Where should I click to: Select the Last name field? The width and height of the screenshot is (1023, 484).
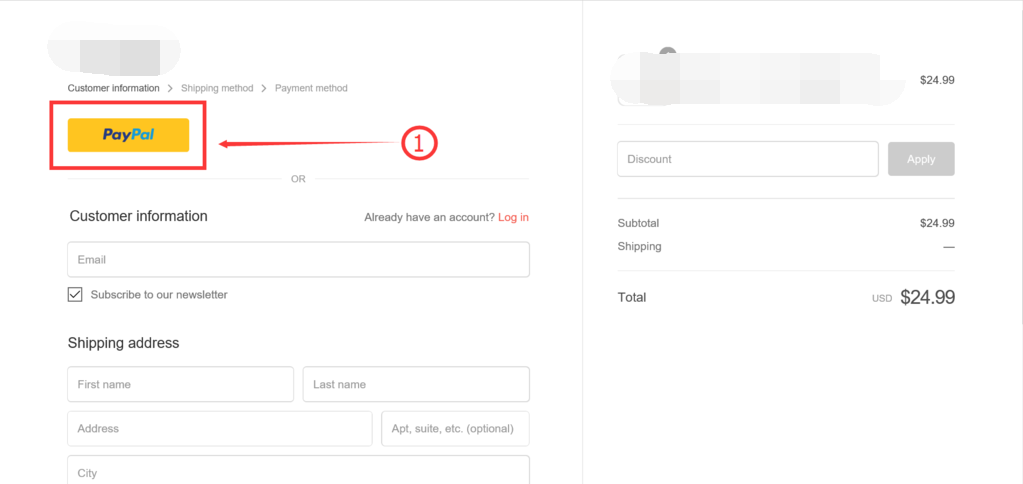pyautogui.click(x=415, y=384)
